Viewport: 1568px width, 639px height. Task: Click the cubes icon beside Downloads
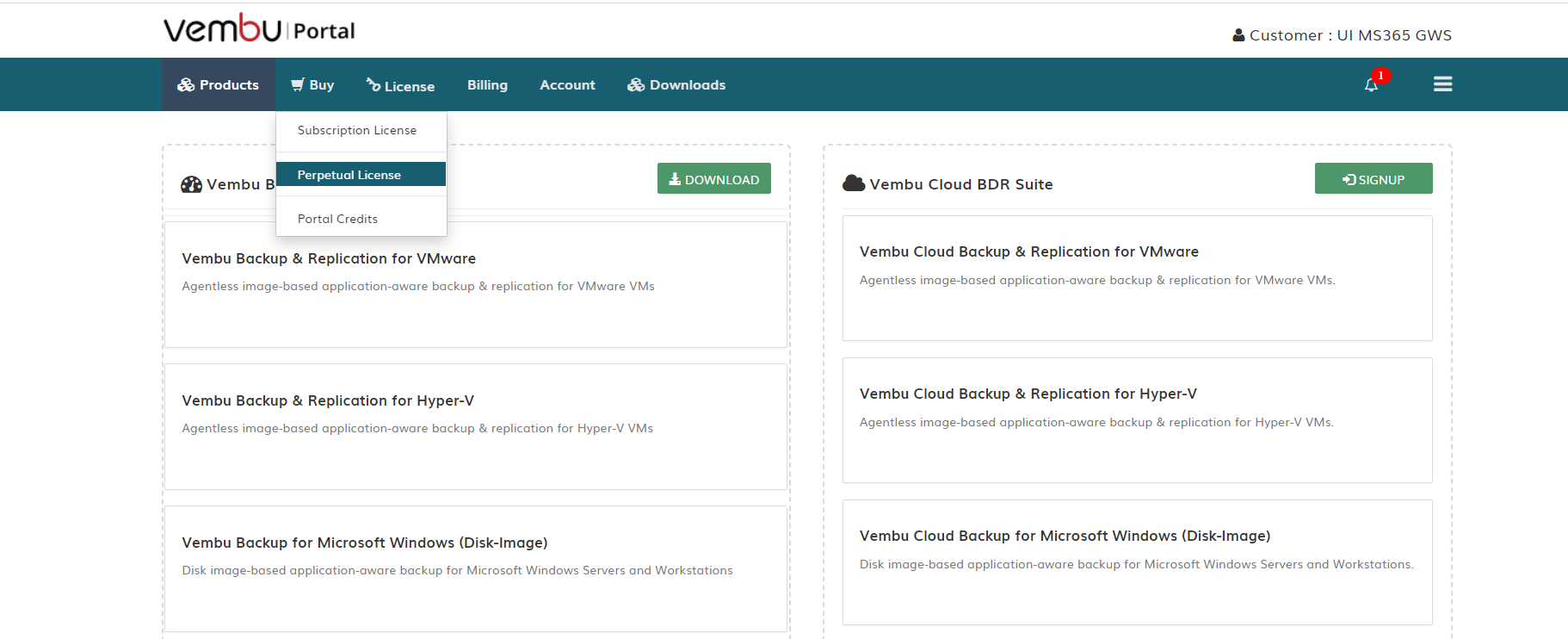click(x=636, y=84)
